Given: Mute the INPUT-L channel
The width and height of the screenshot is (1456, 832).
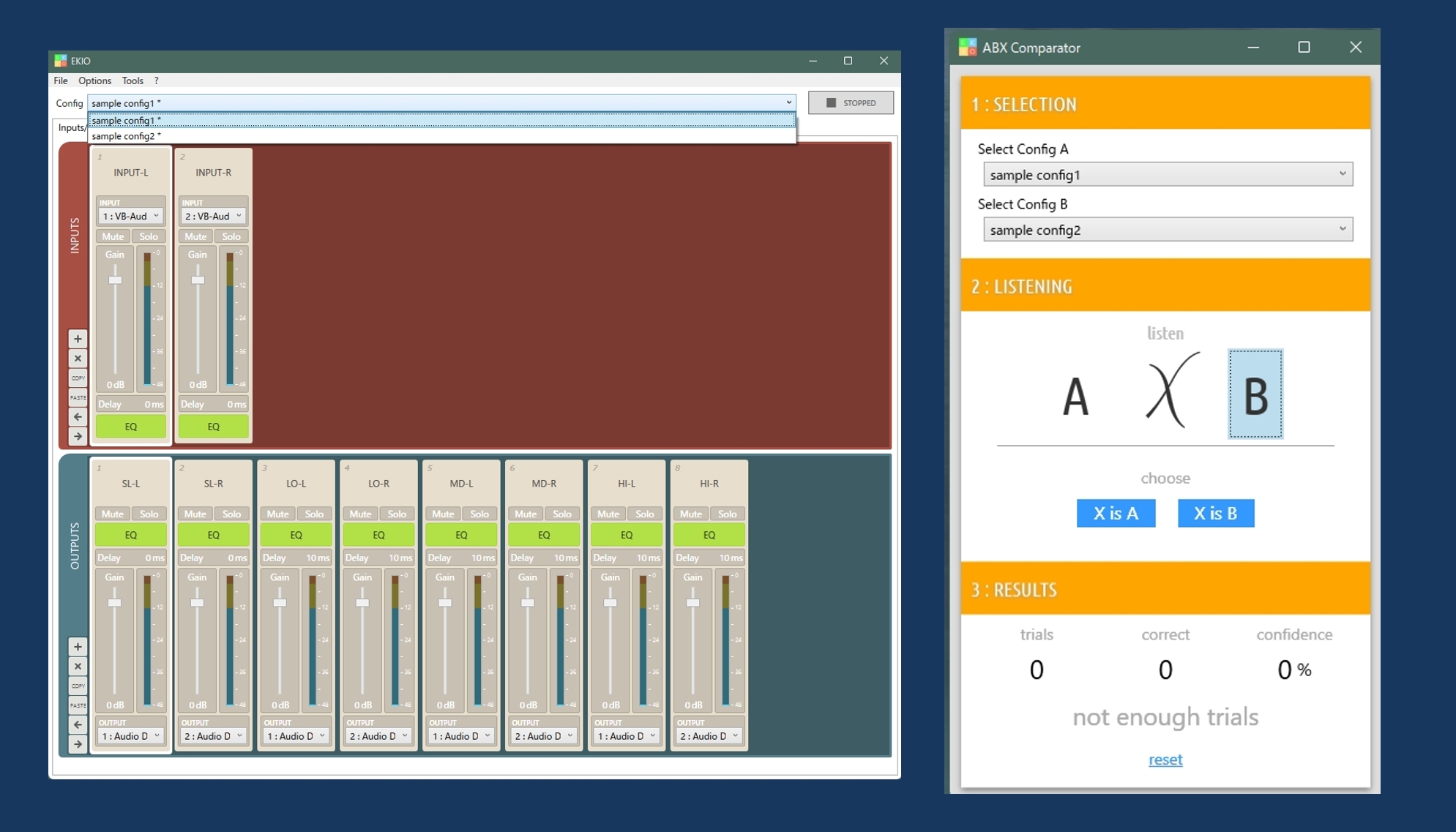Looking at the screenshot, I should point(113,236).
